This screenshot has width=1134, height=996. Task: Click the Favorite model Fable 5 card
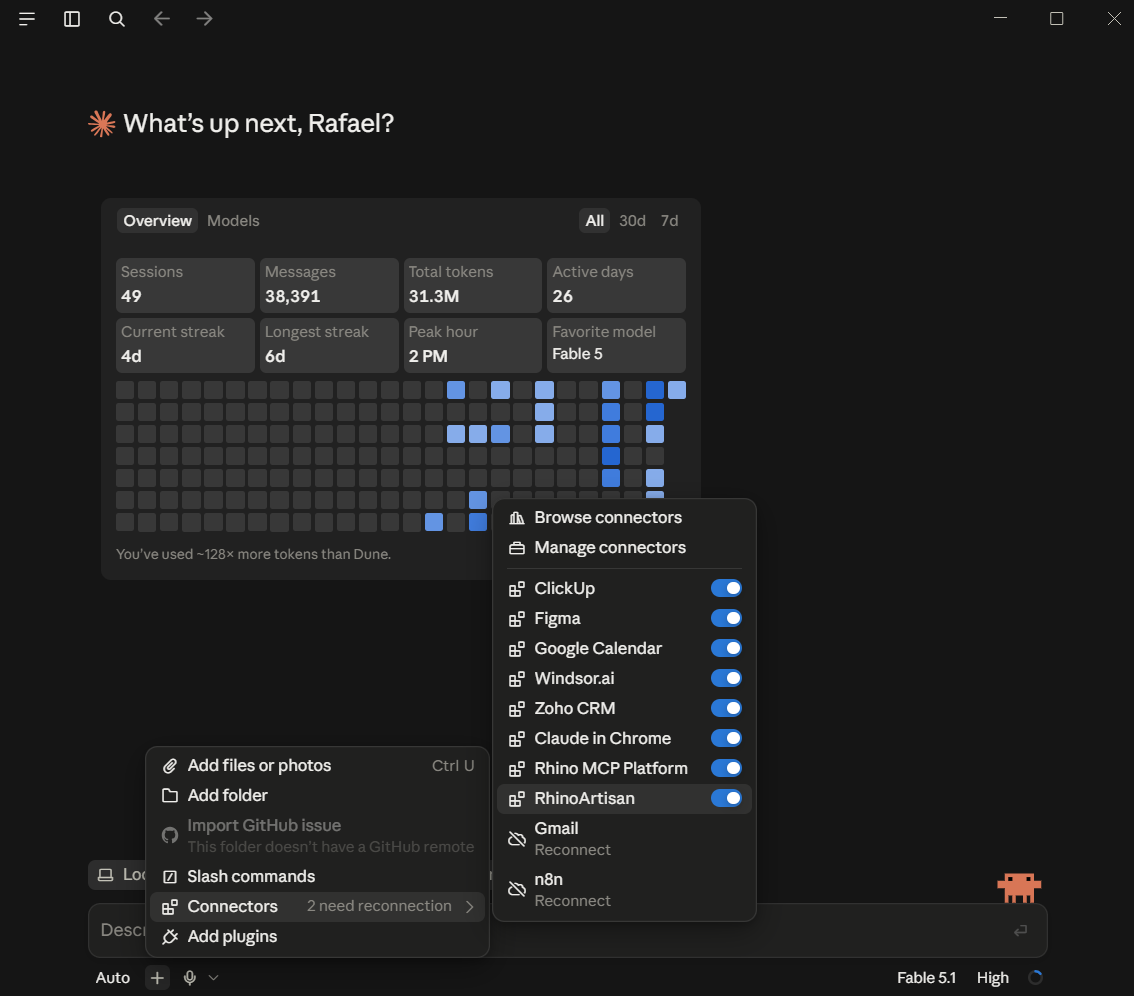click(616, 345)
